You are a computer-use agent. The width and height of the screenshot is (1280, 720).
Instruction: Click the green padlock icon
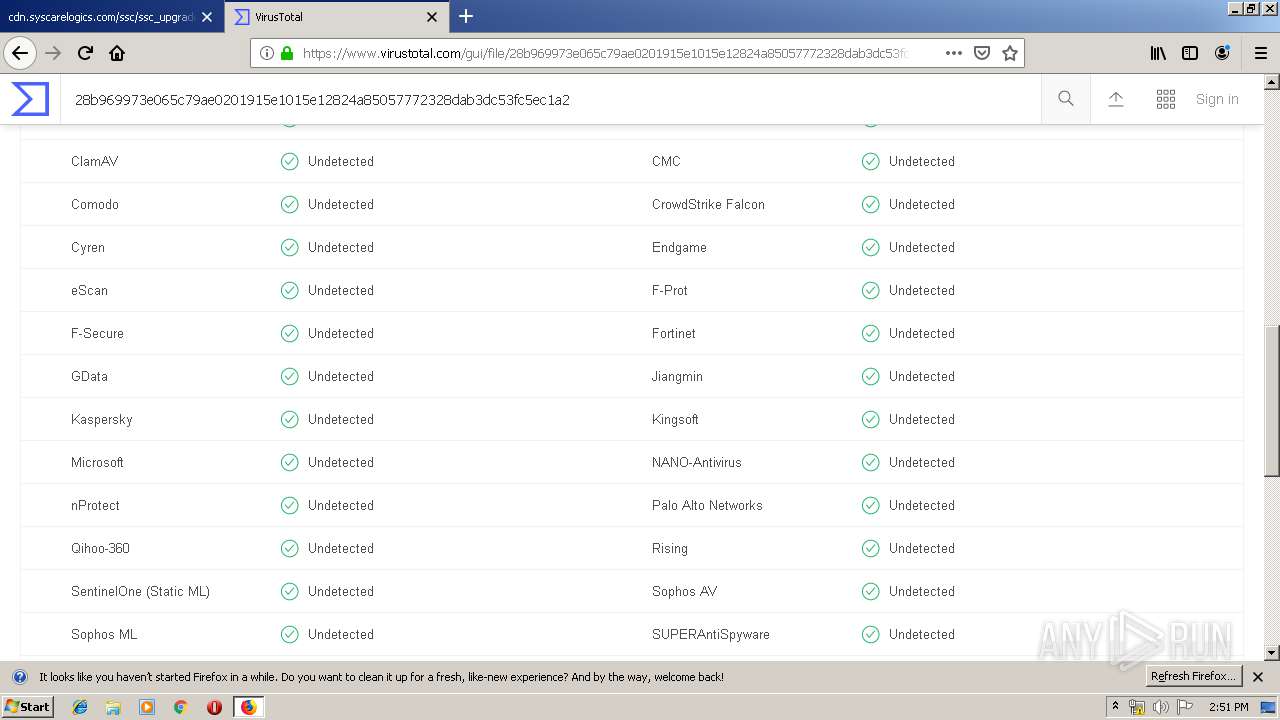click(x=287, y=53)
